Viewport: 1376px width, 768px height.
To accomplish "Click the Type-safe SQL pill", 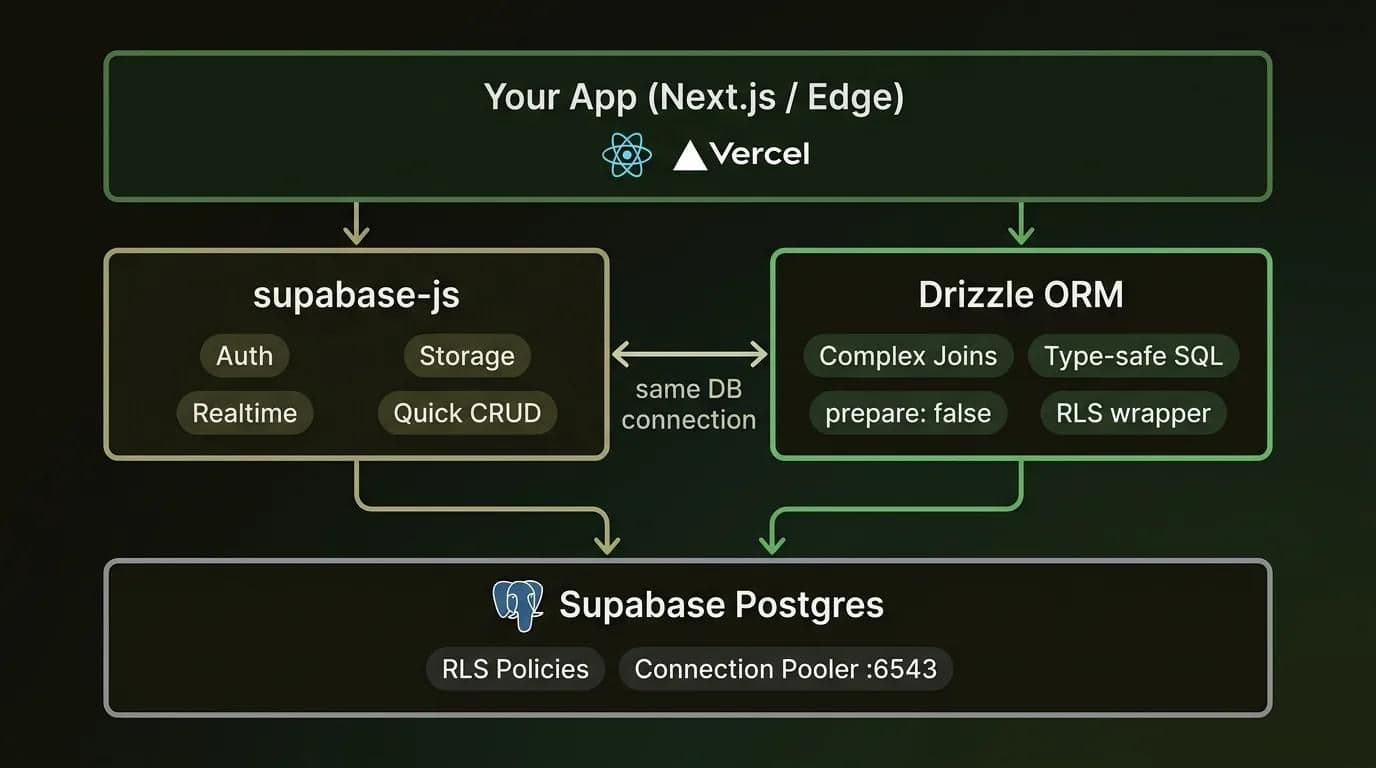I will [1133, 356].
